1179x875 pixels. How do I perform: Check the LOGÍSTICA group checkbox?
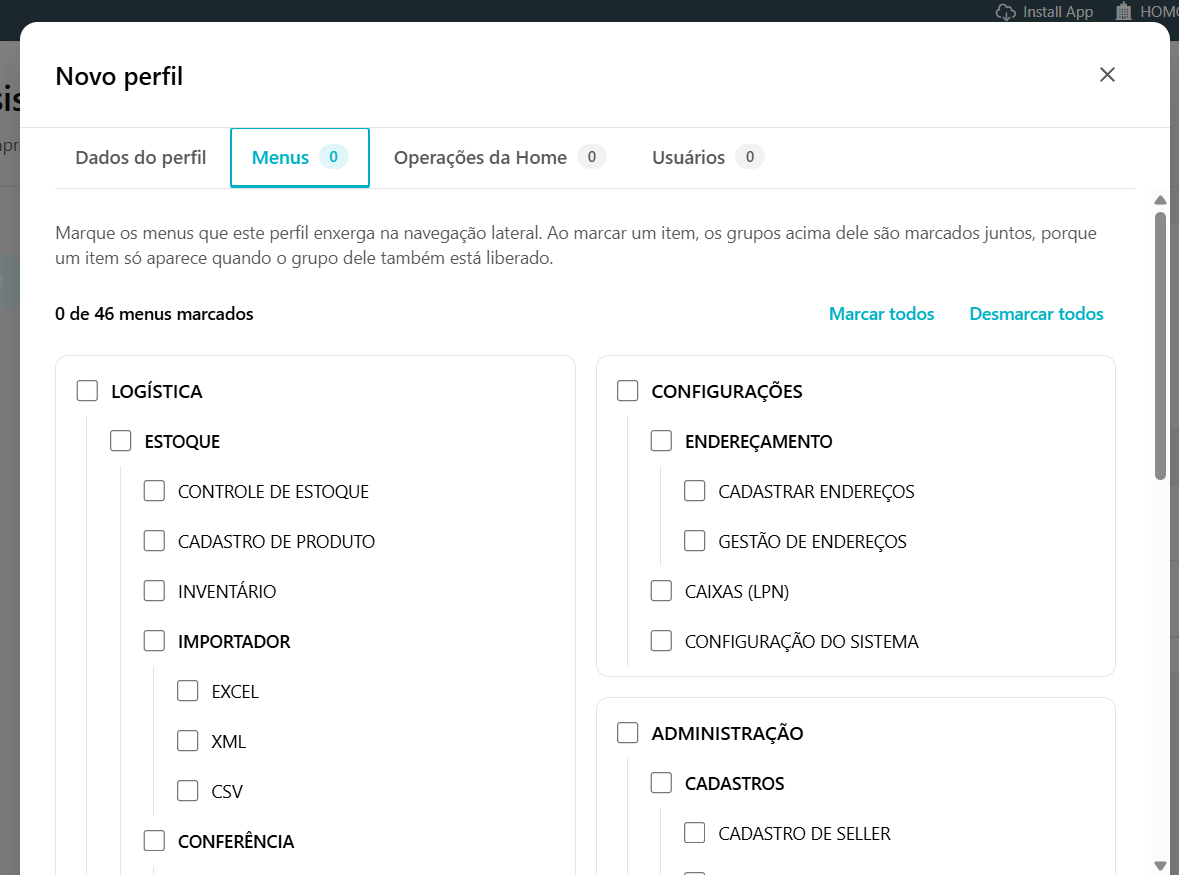click(x=87, y=391)
